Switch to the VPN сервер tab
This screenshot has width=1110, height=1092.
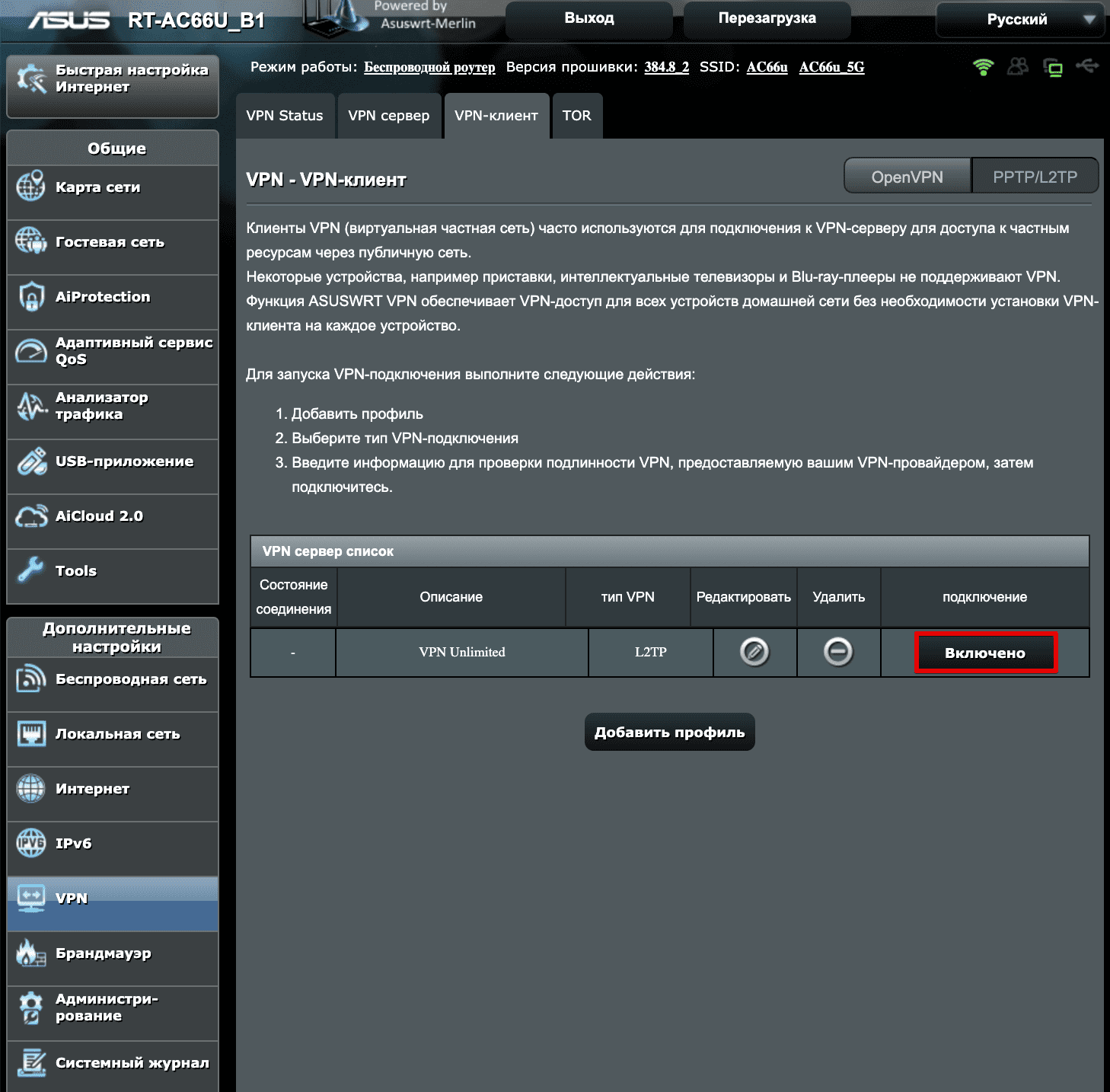[388, 116]
